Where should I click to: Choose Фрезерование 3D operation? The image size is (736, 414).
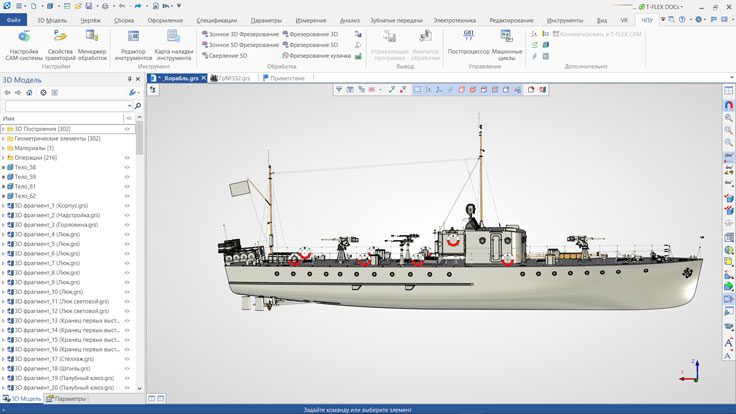point(310,34)
